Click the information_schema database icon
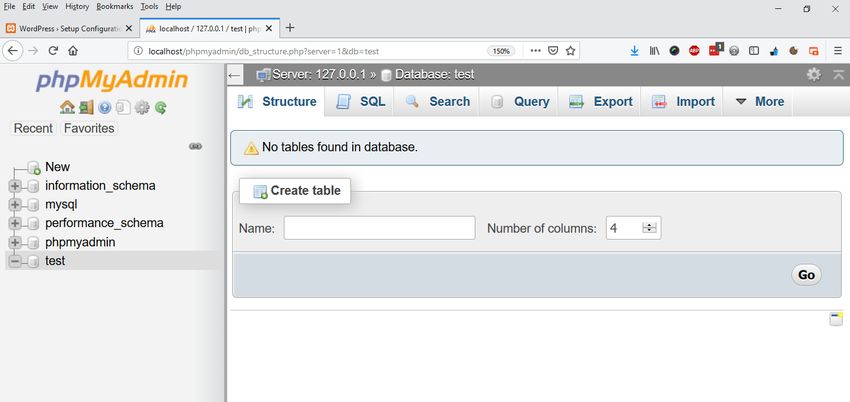This screenshot has width=850, height=402. pos(34,186)
